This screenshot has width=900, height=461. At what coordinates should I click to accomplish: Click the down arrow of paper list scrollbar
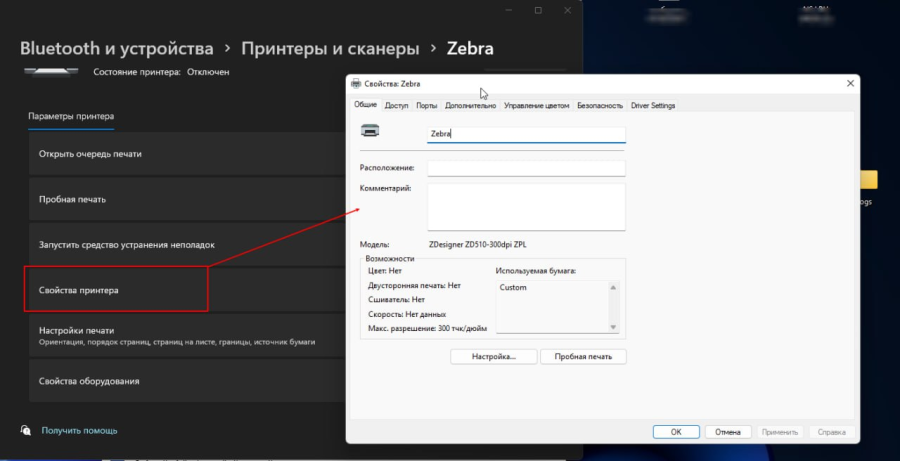(x=613, y=327)
